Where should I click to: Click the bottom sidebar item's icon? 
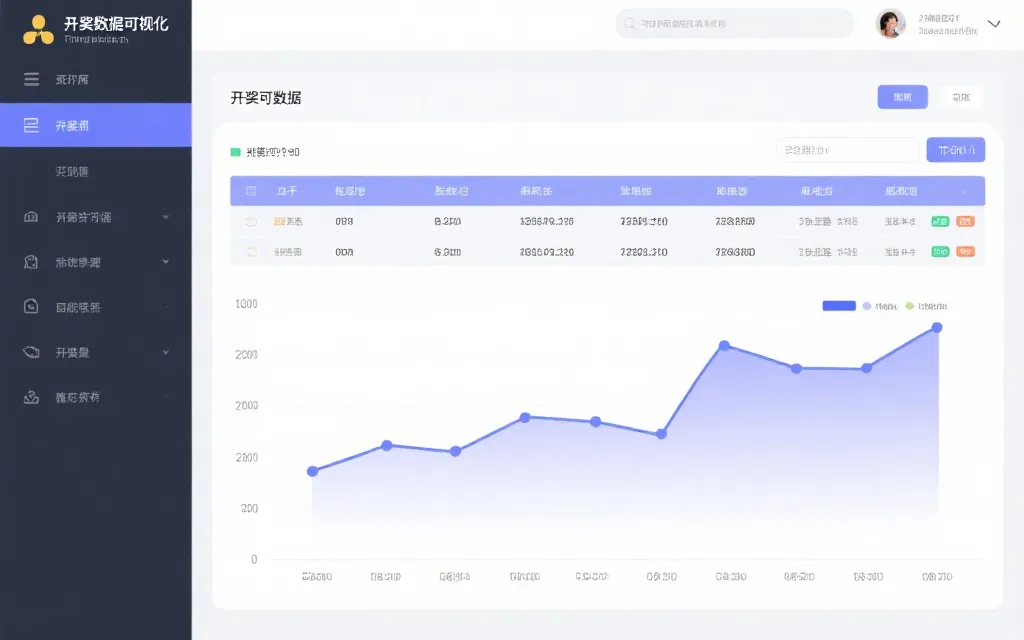pyautogui.click(x=32, y=398)
